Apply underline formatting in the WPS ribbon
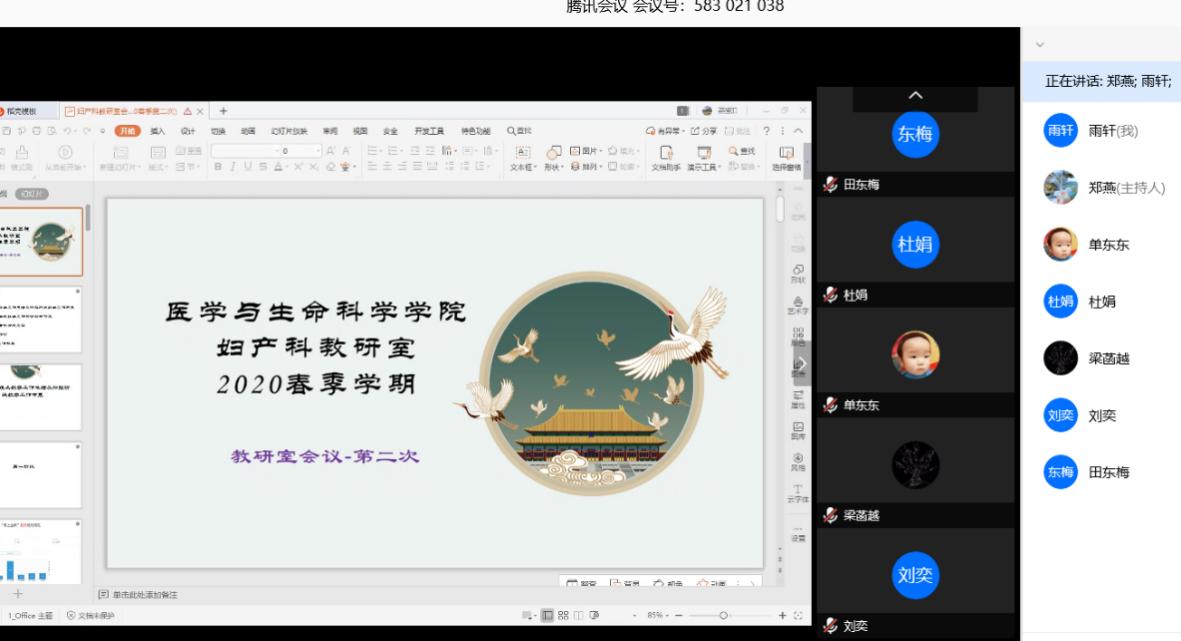The height and width of the screenshot is (641, 1181). pyautogui.click(x=247, y=166)
